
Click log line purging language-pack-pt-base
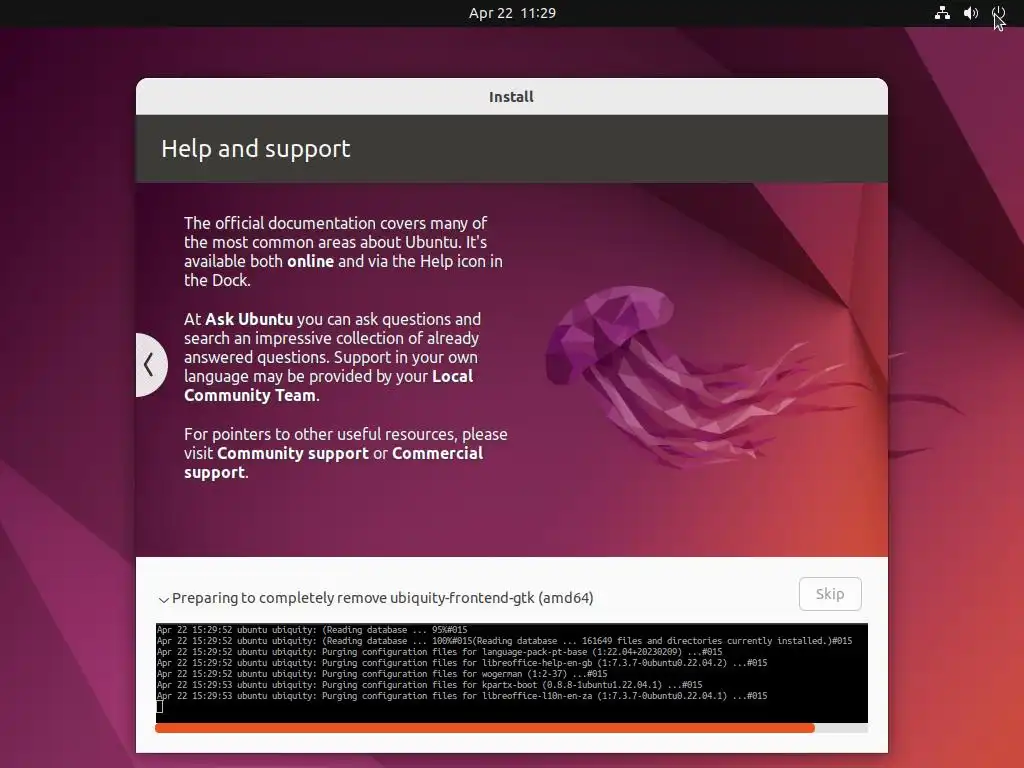coord(440,652)
